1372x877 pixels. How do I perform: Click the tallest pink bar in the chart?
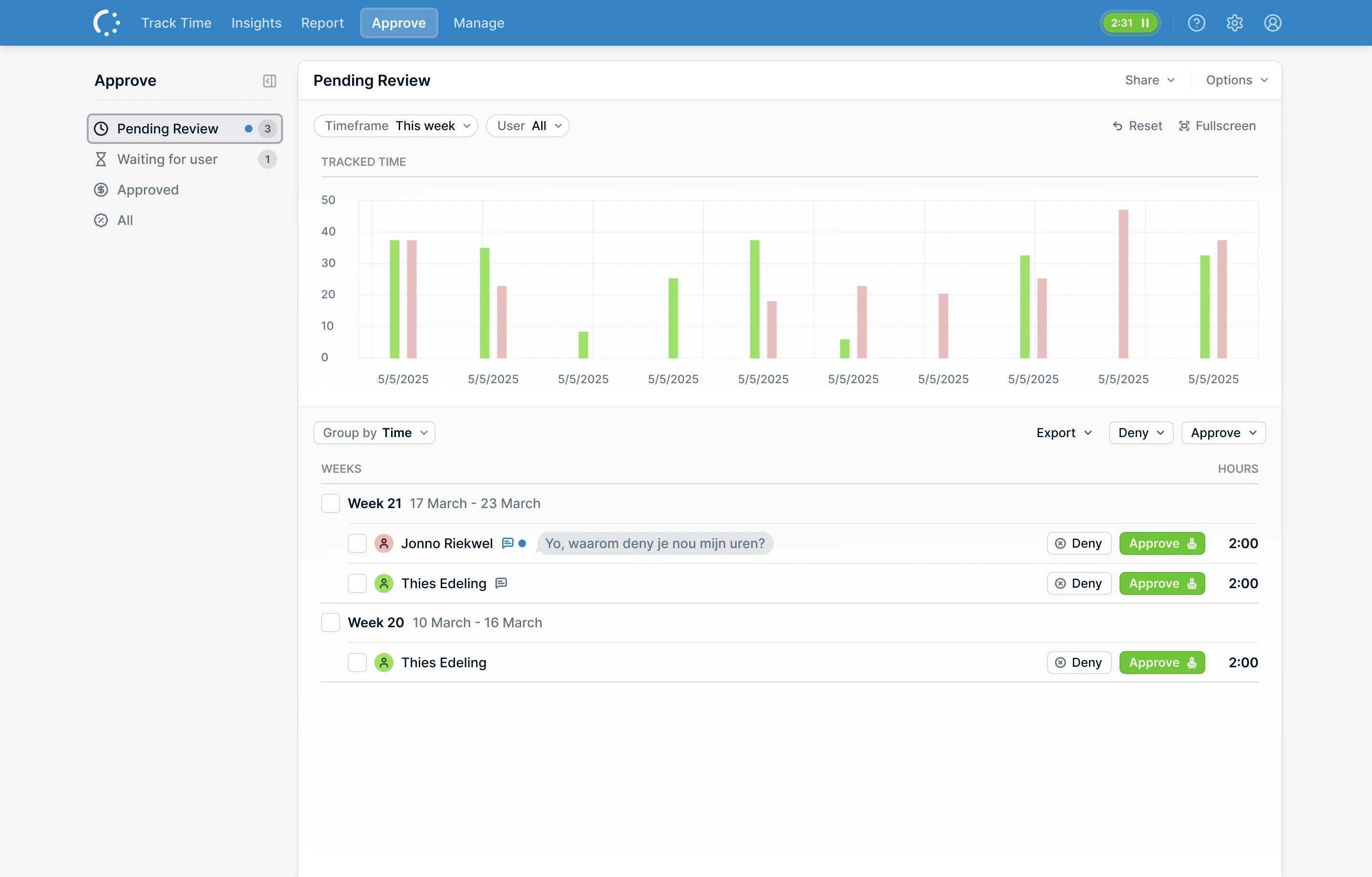[x=1123, y=284]
